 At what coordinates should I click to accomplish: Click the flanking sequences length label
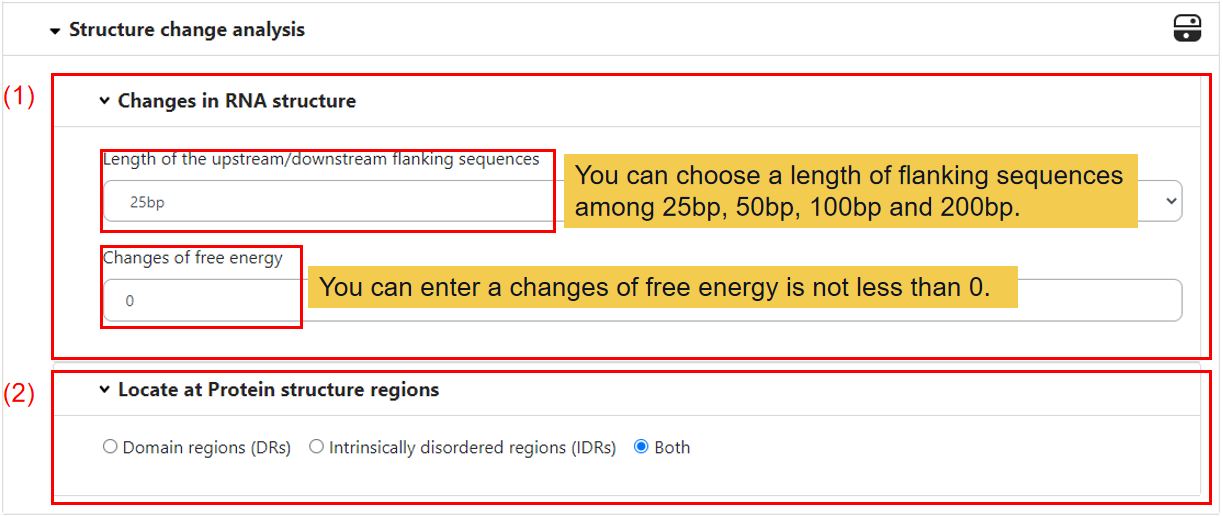[x=321, y=159]
